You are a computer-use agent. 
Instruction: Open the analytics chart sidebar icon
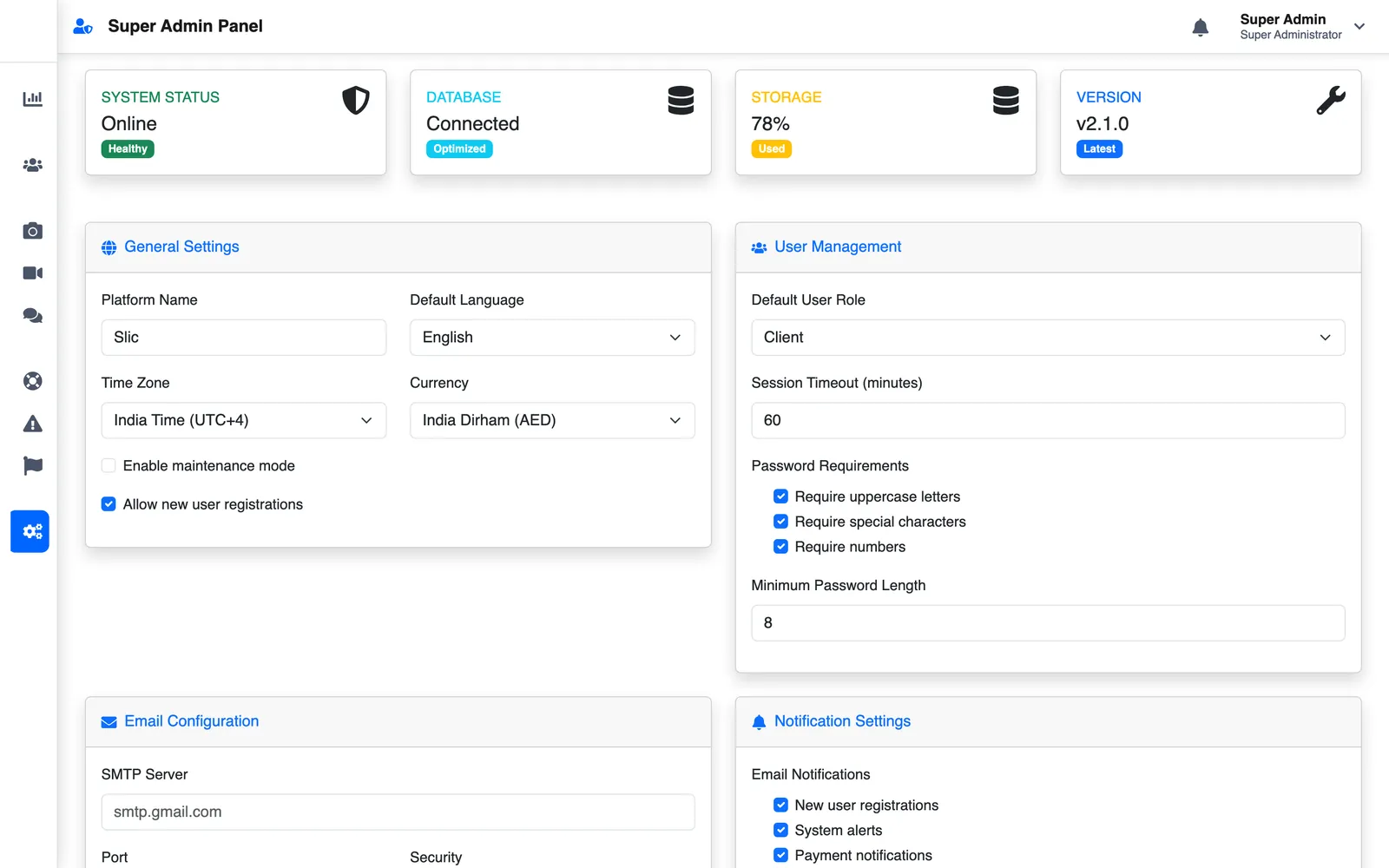pyautogui.click(x=32, y=99)
